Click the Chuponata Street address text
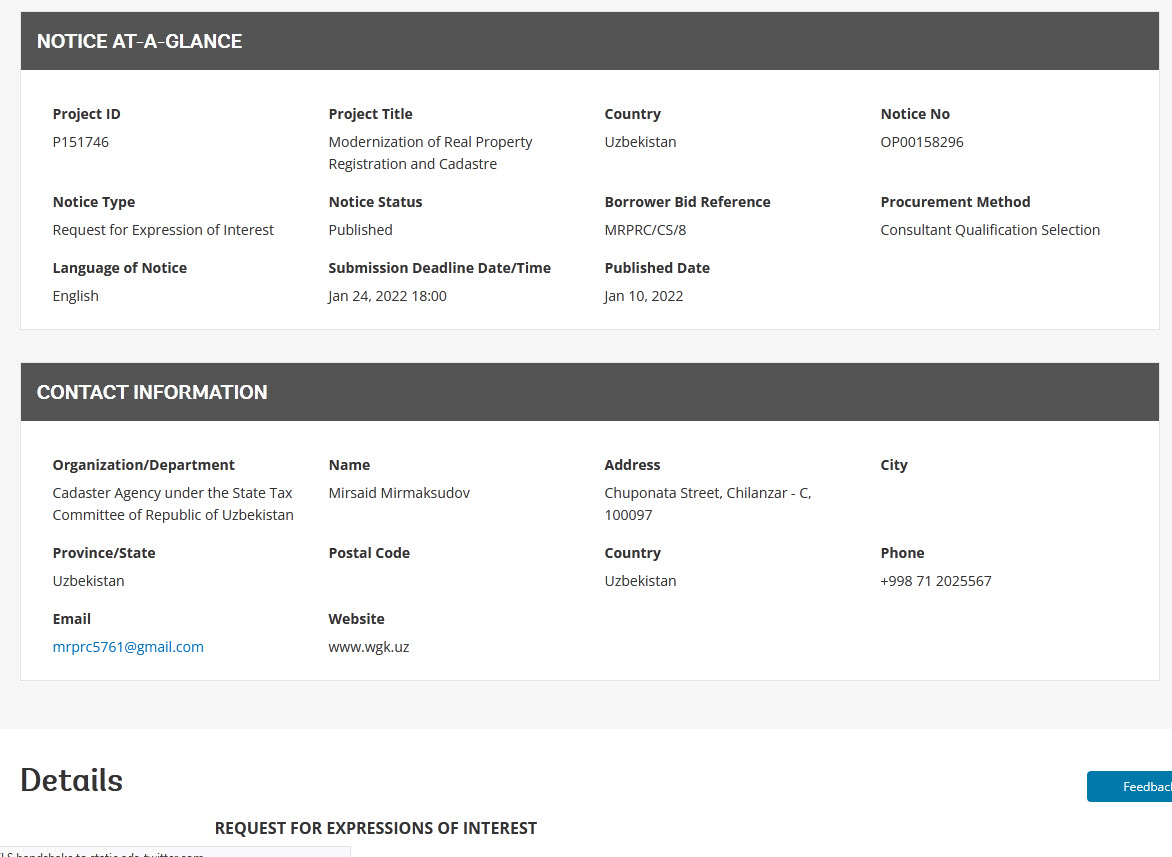Screen dimensions: 1172x857 (707, 493)
